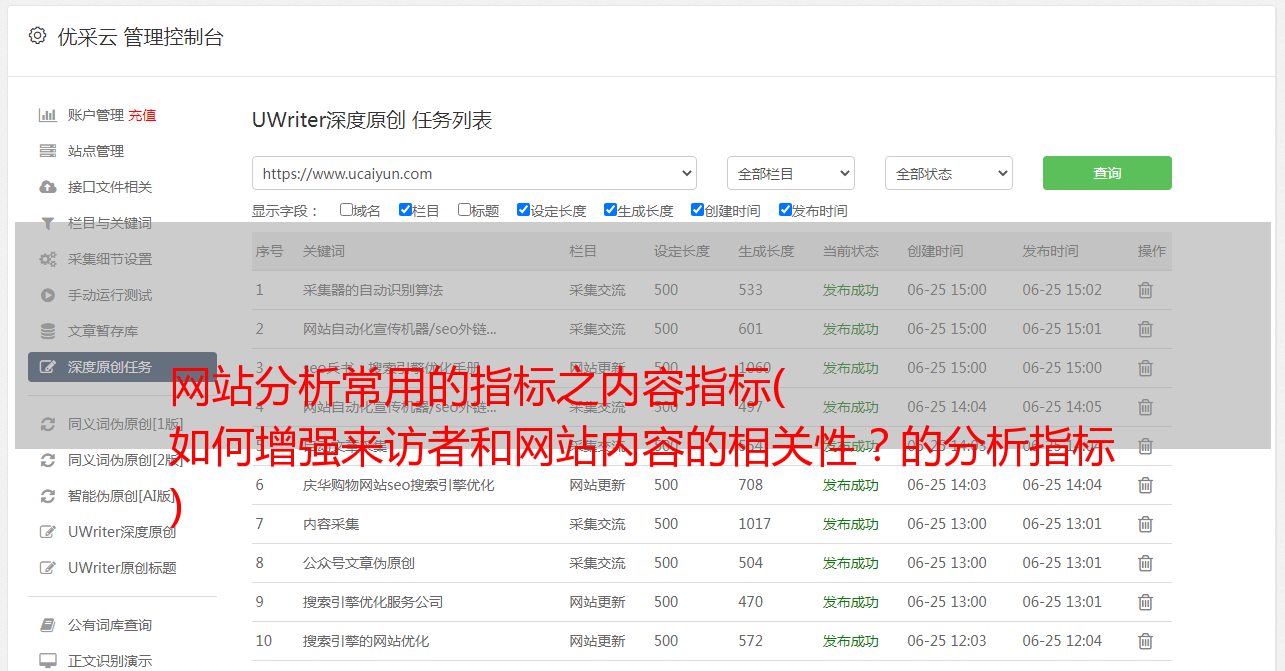Click the 发布时间 column header

(x=1050, y=251)
